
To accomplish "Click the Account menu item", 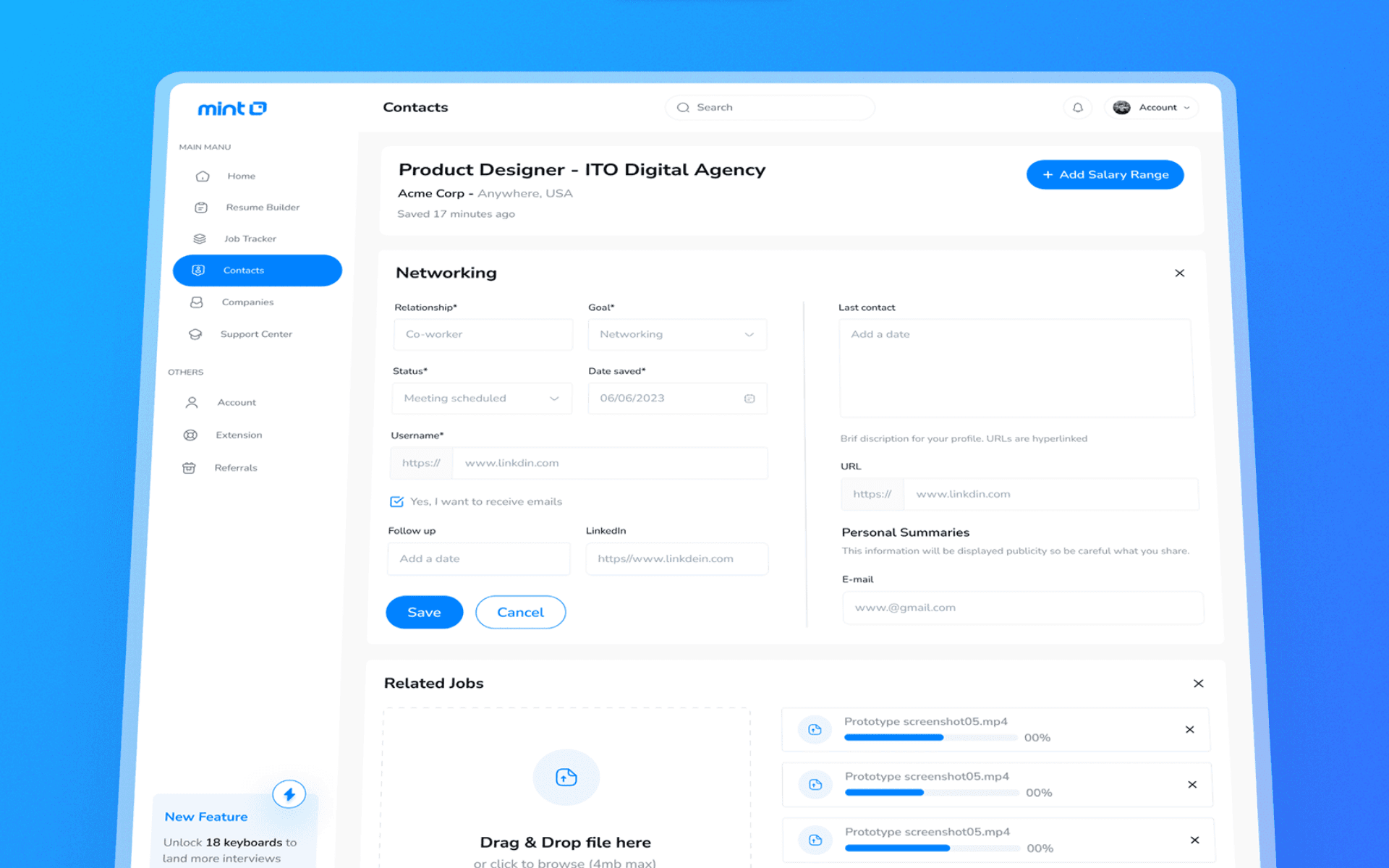I will (238, 402).
